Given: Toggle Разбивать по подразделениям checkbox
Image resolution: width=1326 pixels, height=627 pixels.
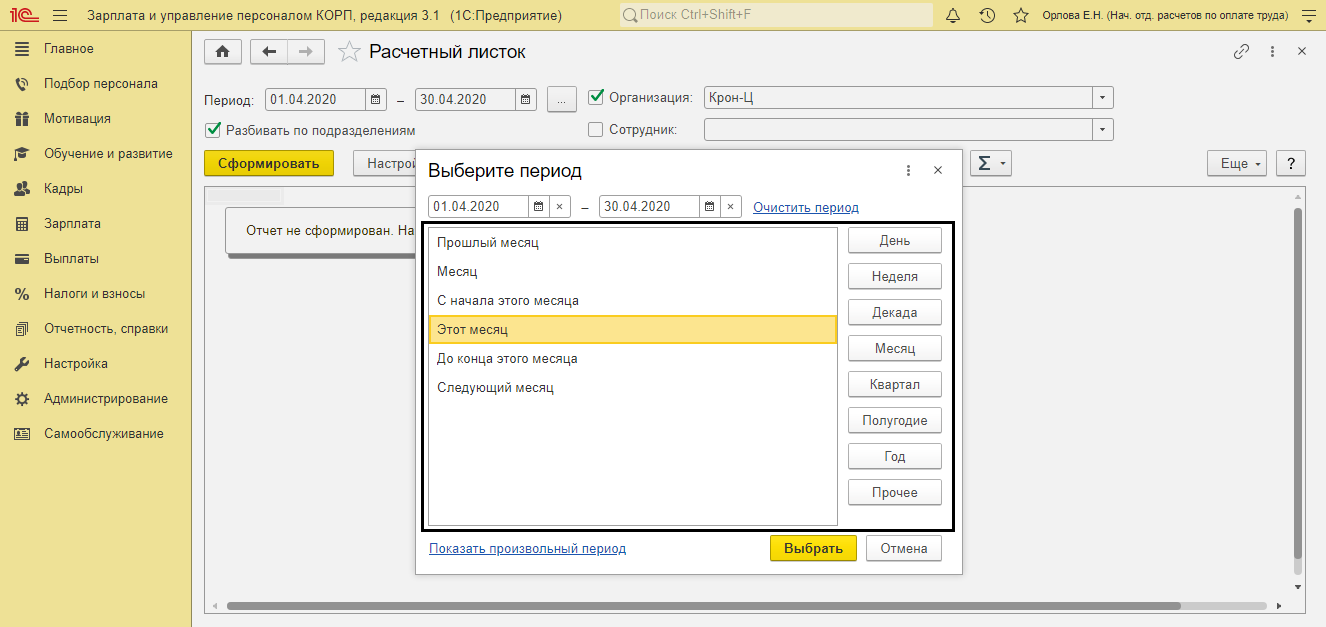Looking at the screenshot, I should [x=212, y=130].
